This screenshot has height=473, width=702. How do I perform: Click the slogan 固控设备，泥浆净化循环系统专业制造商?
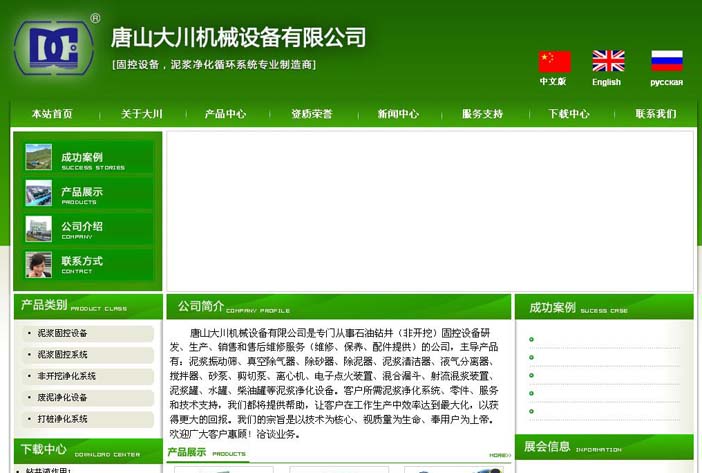(x=214, y=64)
